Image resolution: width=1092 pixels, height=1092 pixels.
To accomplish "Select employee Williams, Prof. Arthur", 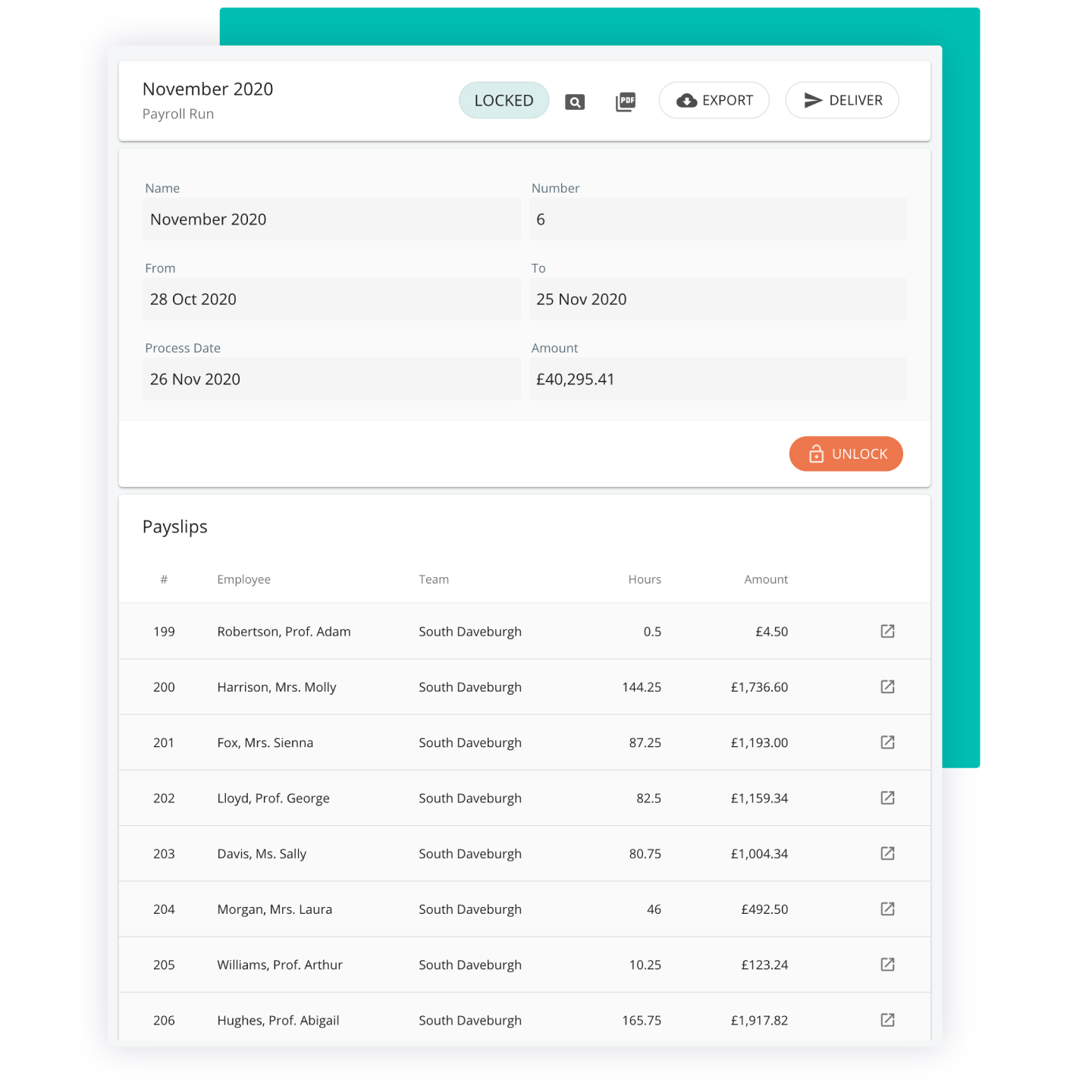I will click(280, 965).
